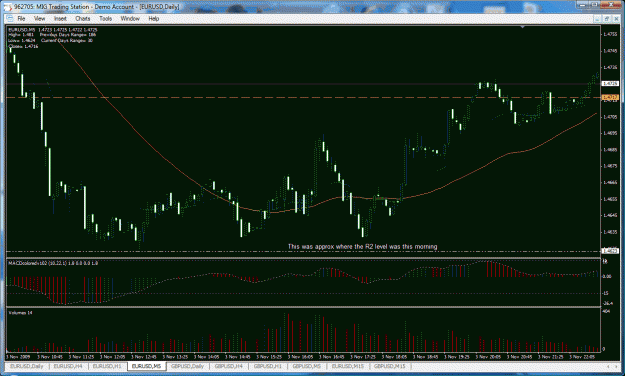The image size is (625, 376).
Task: Open the Tools menu
Action: 106,18
